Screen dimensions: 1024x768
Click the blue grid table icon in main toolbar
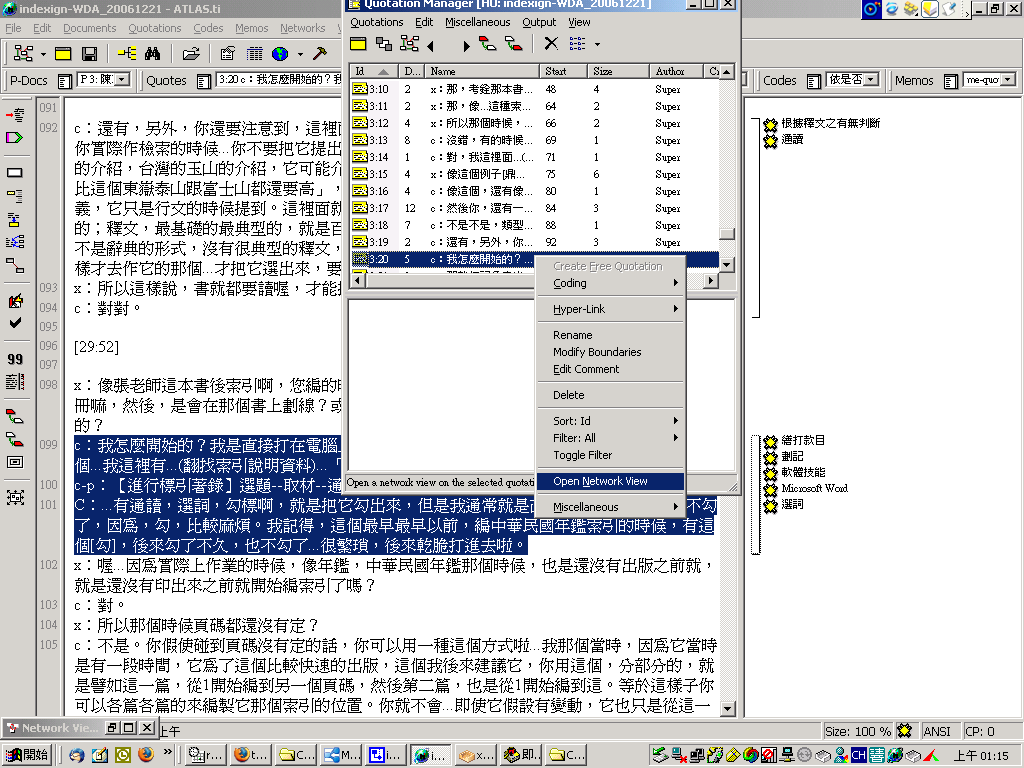[254, 54]
